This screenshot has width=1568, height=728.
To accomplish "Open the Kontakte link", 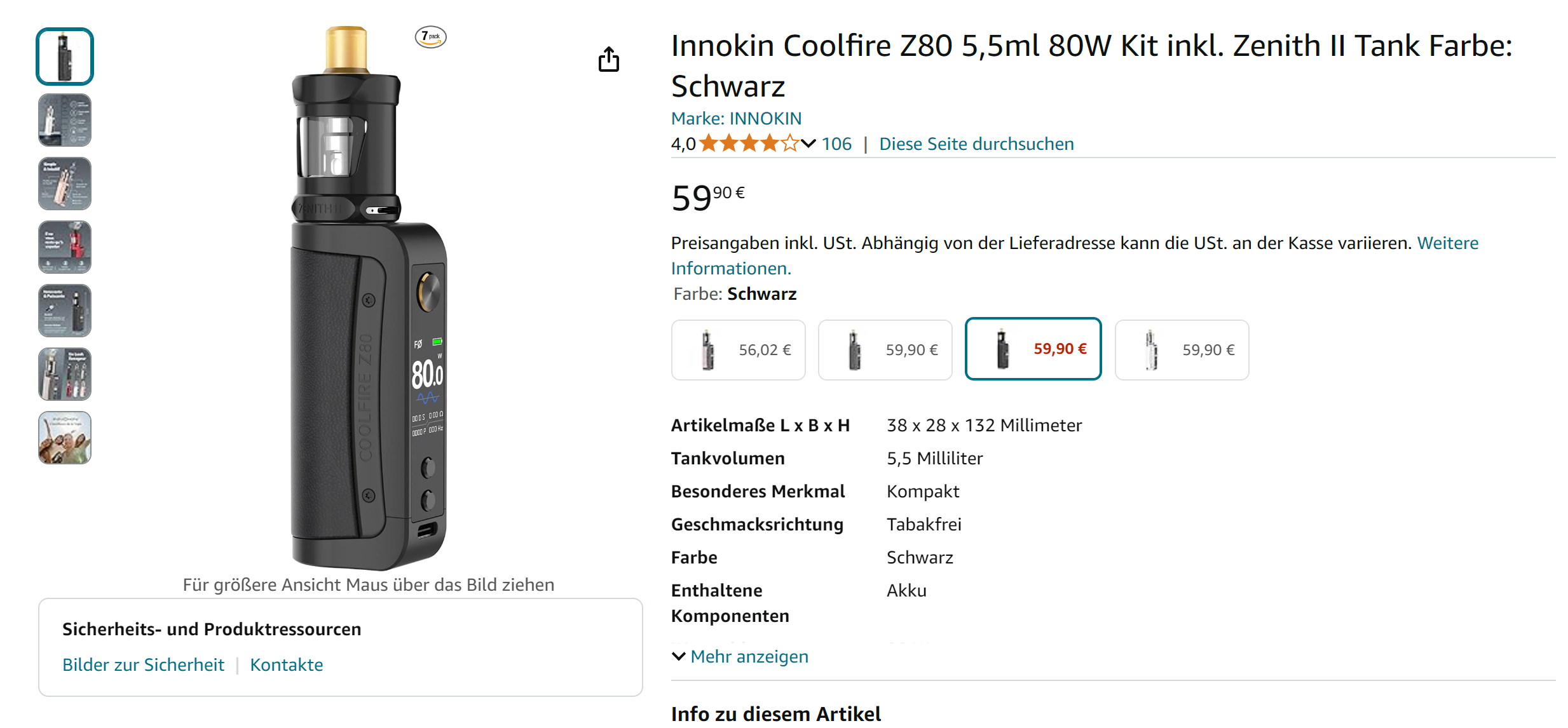I will coord(286,664).
